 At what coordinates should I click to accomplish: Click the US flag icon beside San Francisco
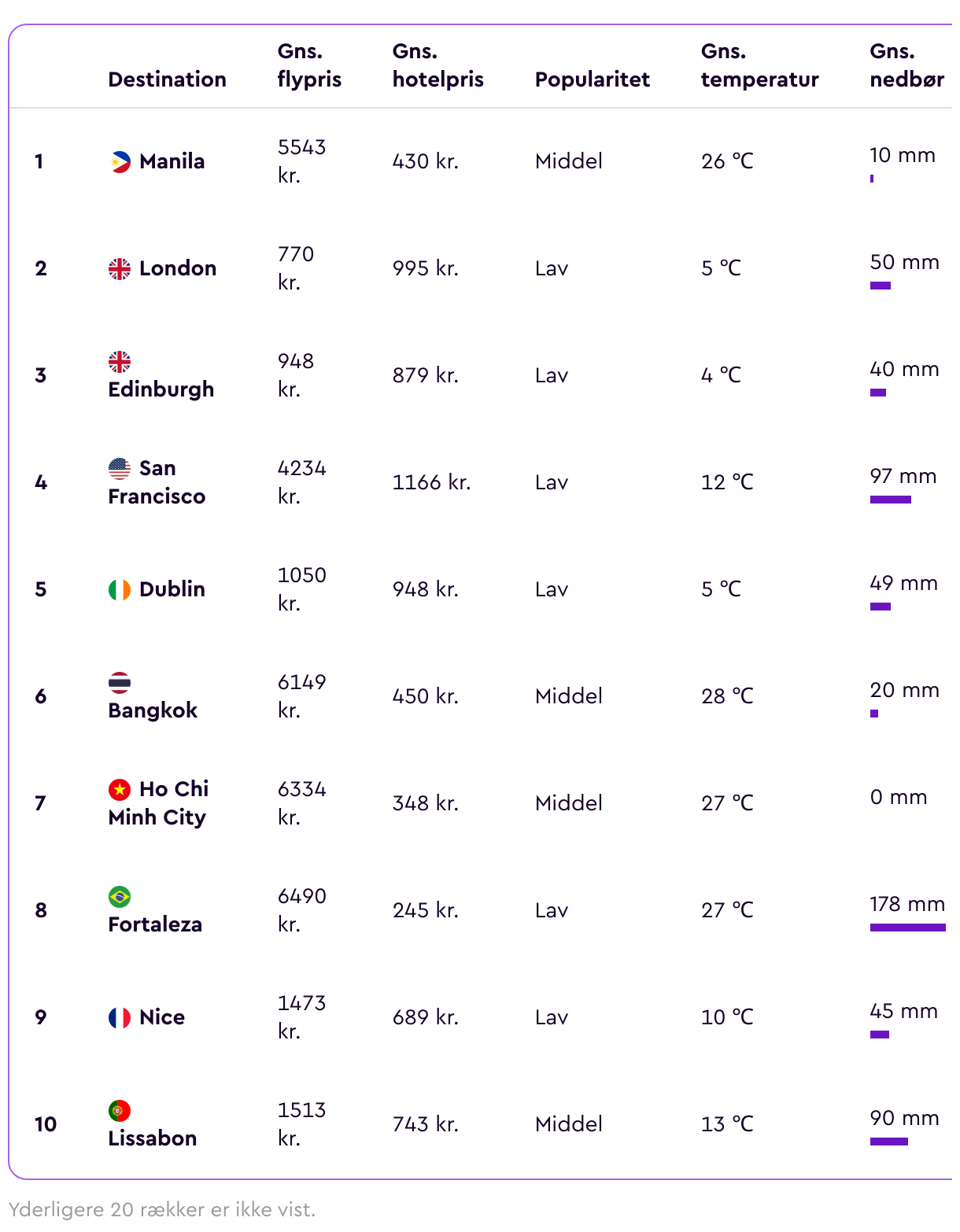(120, 469)
